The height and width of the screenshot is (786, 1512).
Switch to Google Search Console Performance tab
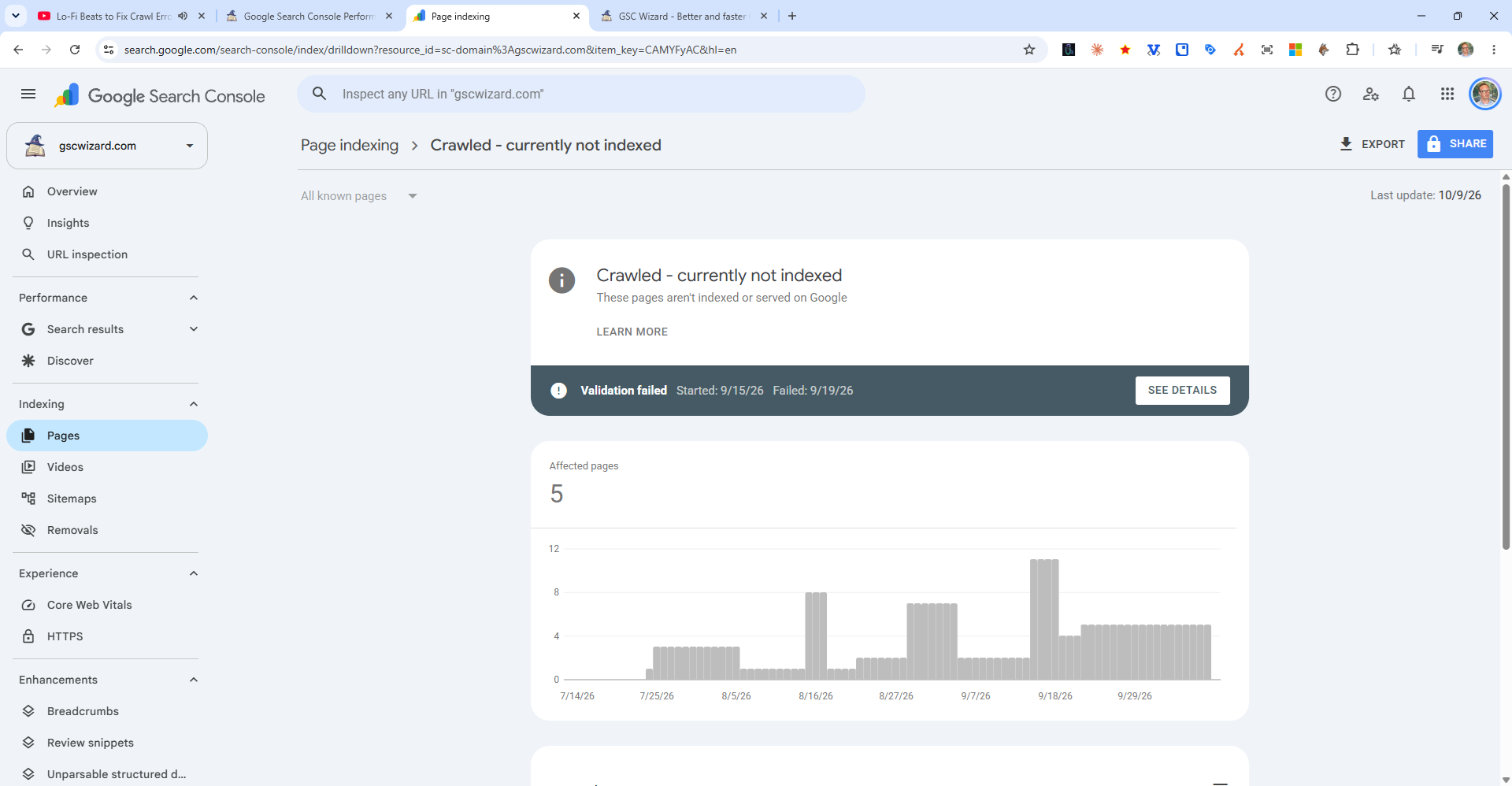[309, 16]
